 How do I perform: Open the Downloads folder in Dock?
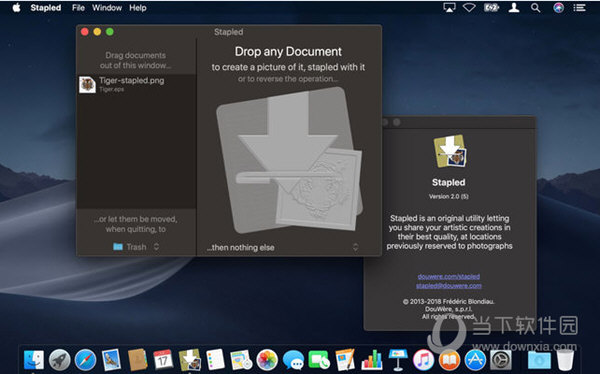(x=539, y=360)
